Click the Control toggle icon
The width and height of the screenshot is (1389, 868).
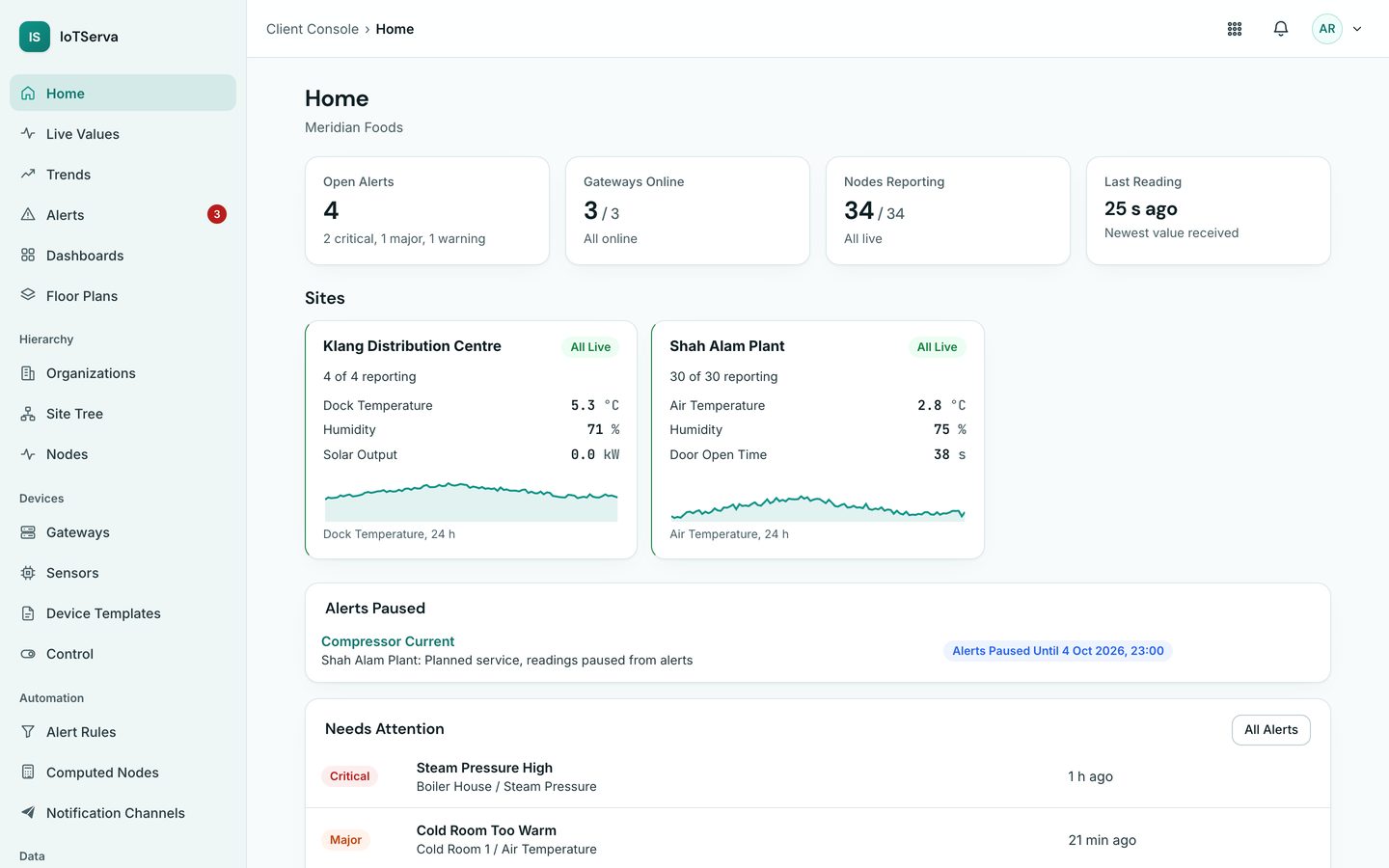(28, 654)
